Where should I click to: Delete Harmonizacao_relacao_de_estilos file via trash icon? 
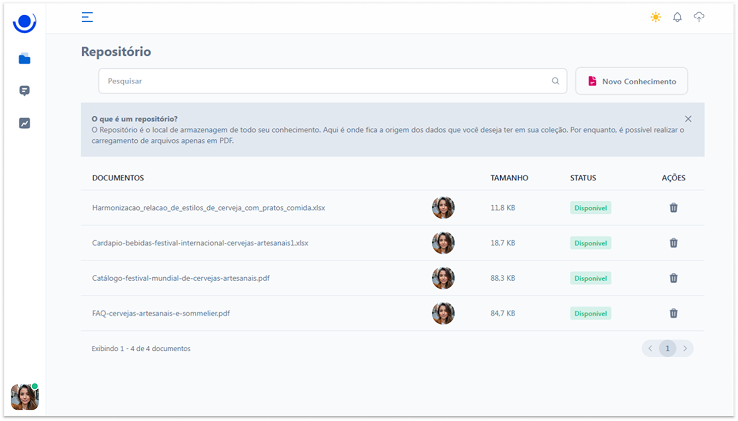tap(673, 208)
